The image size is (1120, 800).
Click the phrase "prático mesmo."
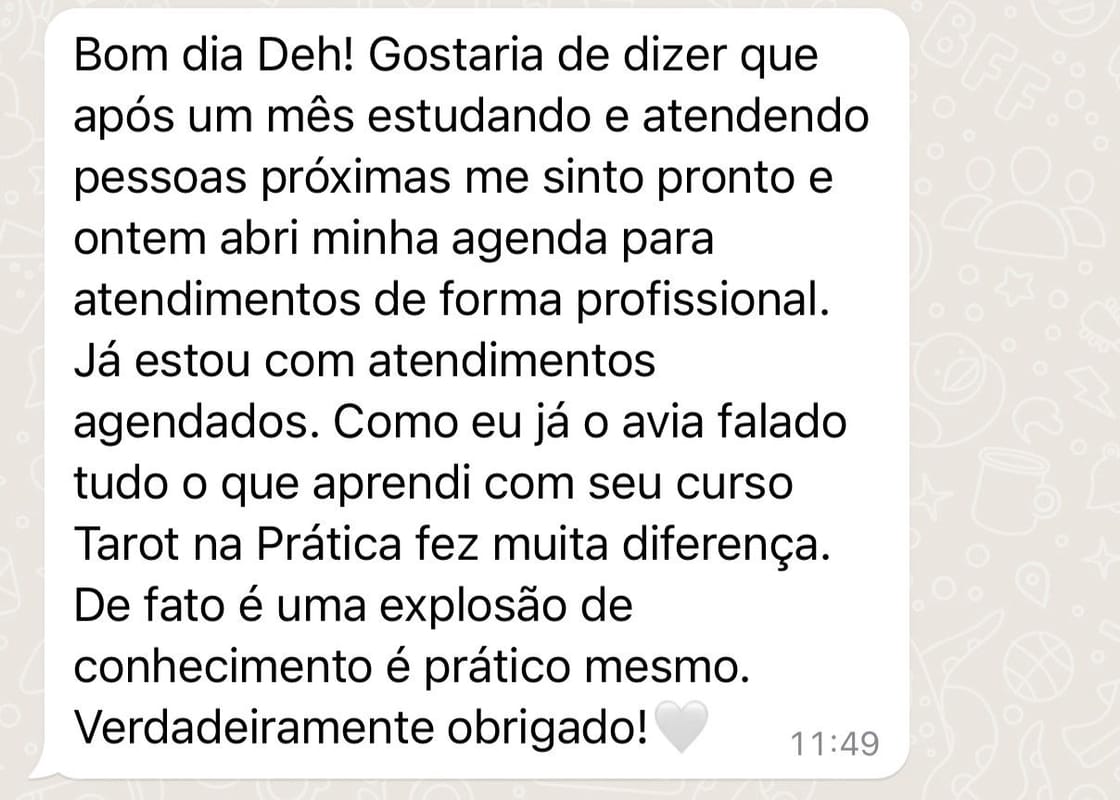587,667
